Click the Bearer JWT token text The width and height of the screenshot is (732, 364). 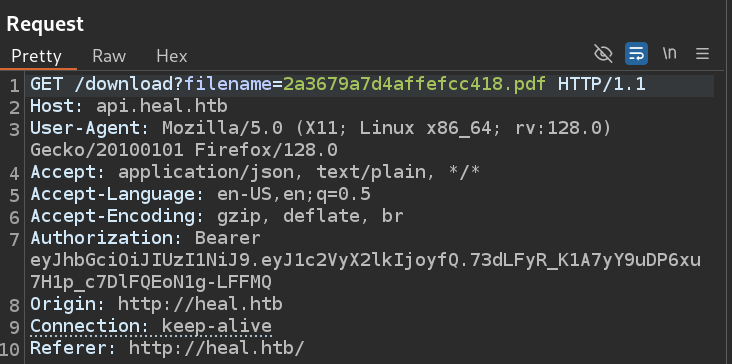[366, 271]
